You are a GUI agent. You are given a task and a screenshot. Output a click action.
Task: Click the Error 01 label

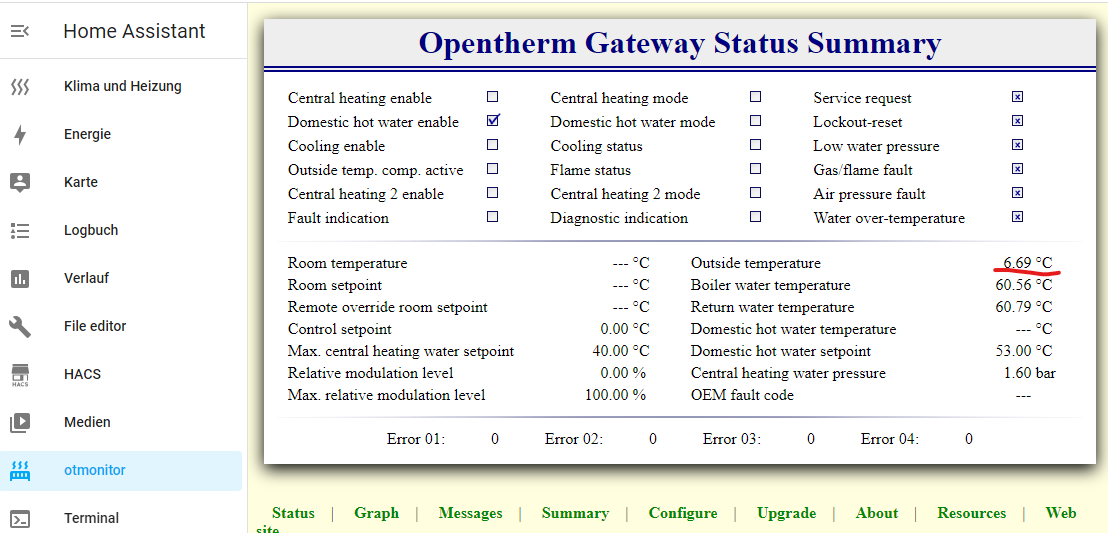416,439
